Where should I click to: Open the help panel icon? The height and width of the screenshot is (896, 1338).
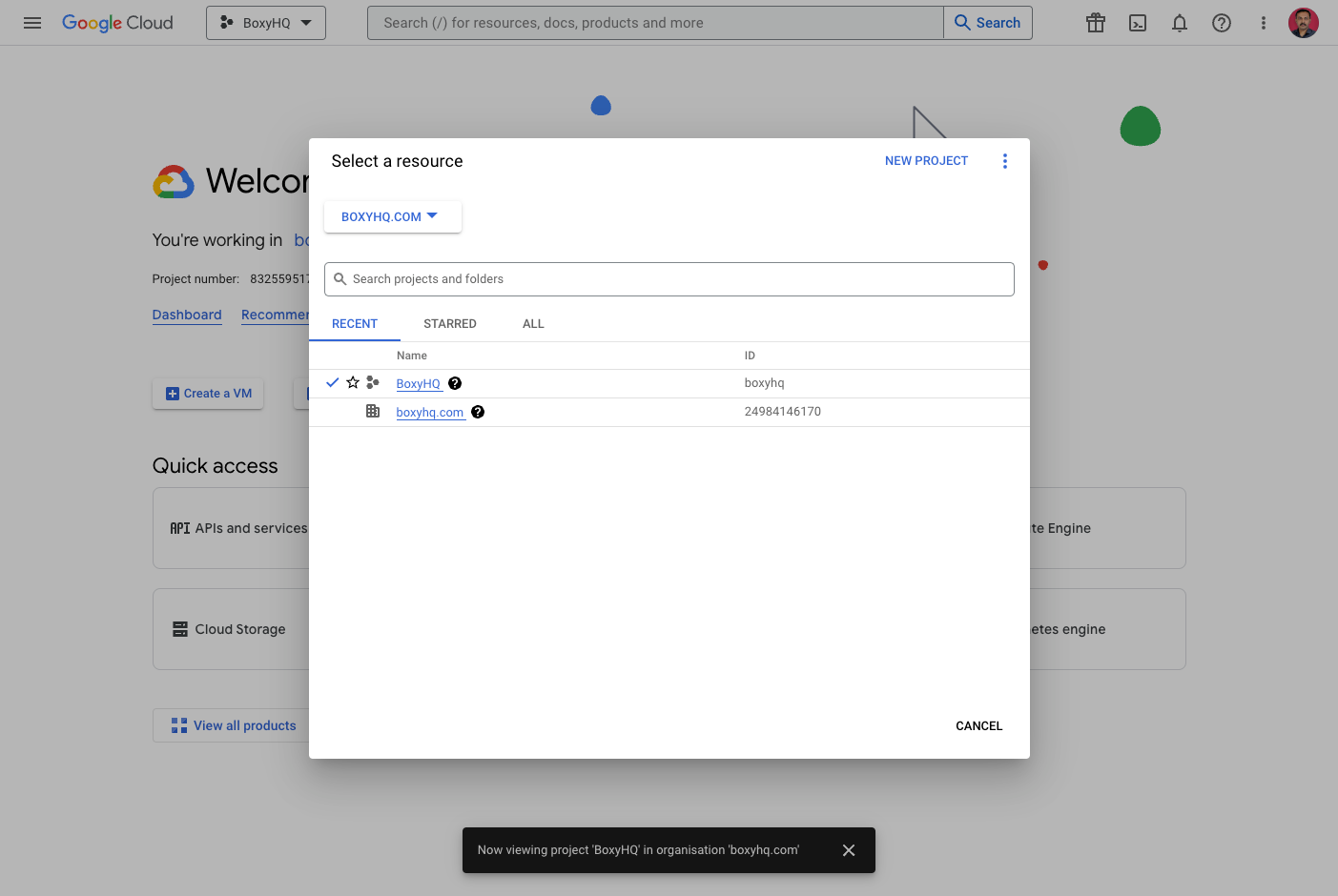pos(1222,23)
